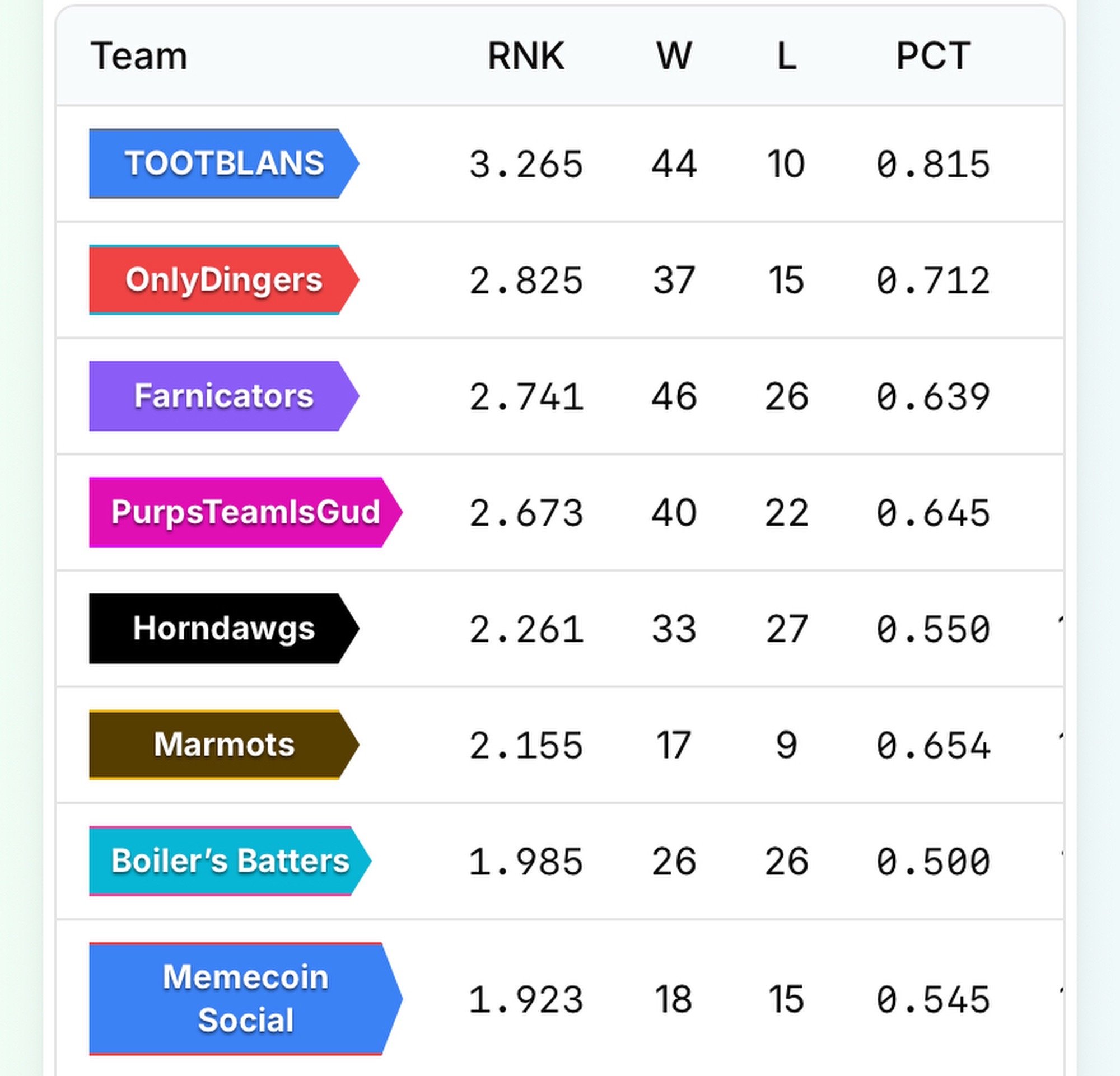Click OnlyDingers win percentage 0.712

[x=932, y=281]
